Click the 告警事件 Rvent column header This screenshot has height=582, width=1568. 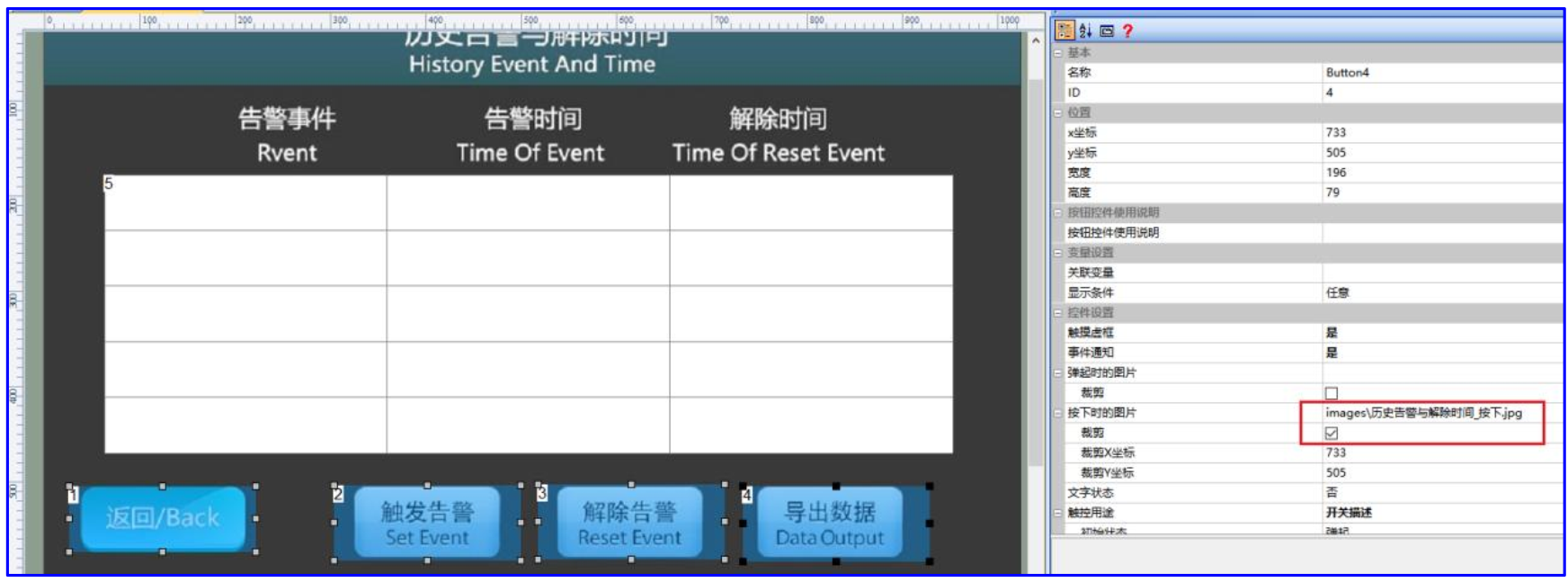(287, 135)
